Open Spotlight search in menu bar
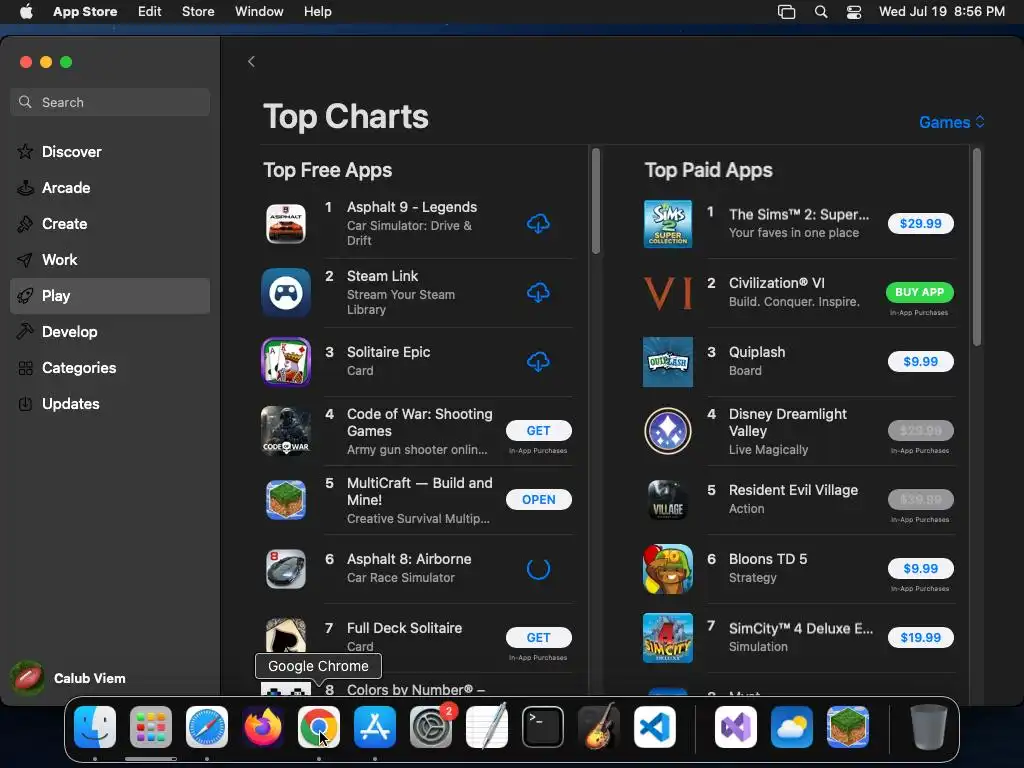Viewport: 1024px width, 768px height. (821, 12)
